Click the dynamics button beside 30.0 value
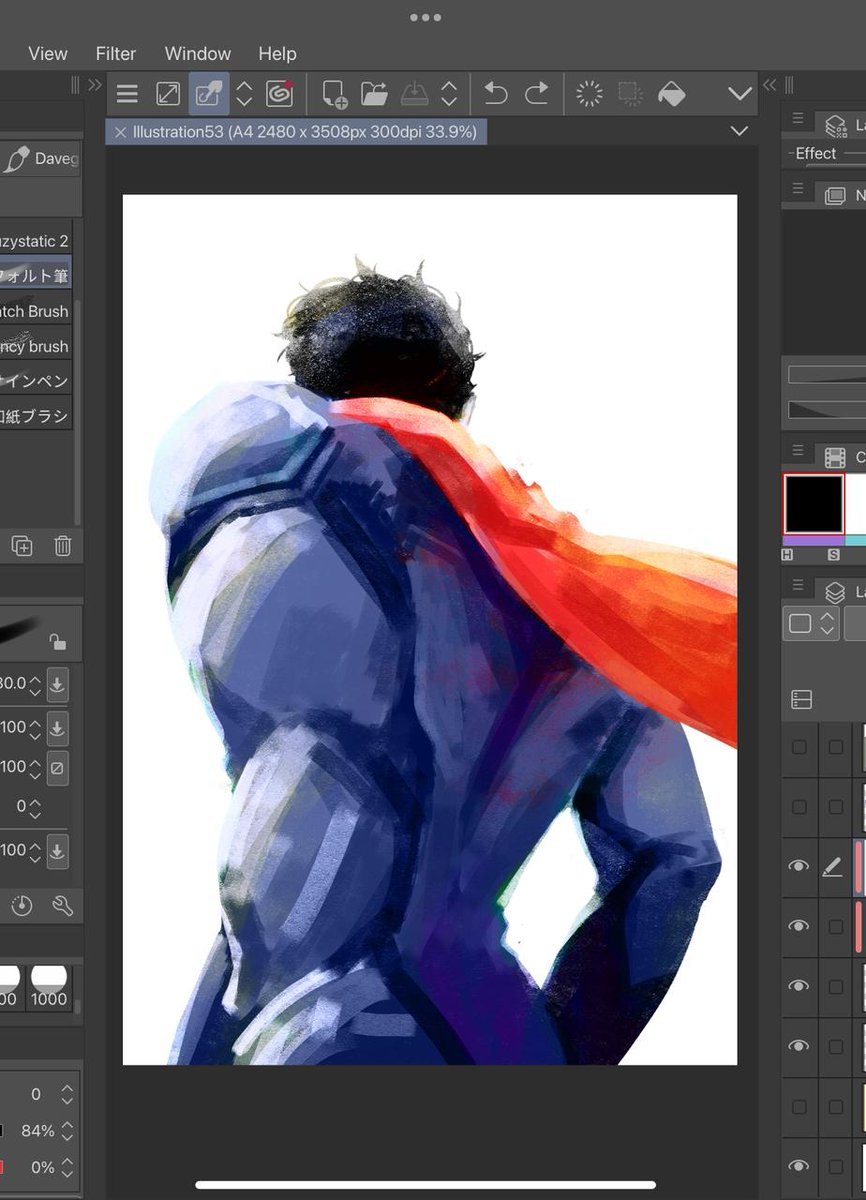This screenshot has width=866, height=1200. point(58,685)
